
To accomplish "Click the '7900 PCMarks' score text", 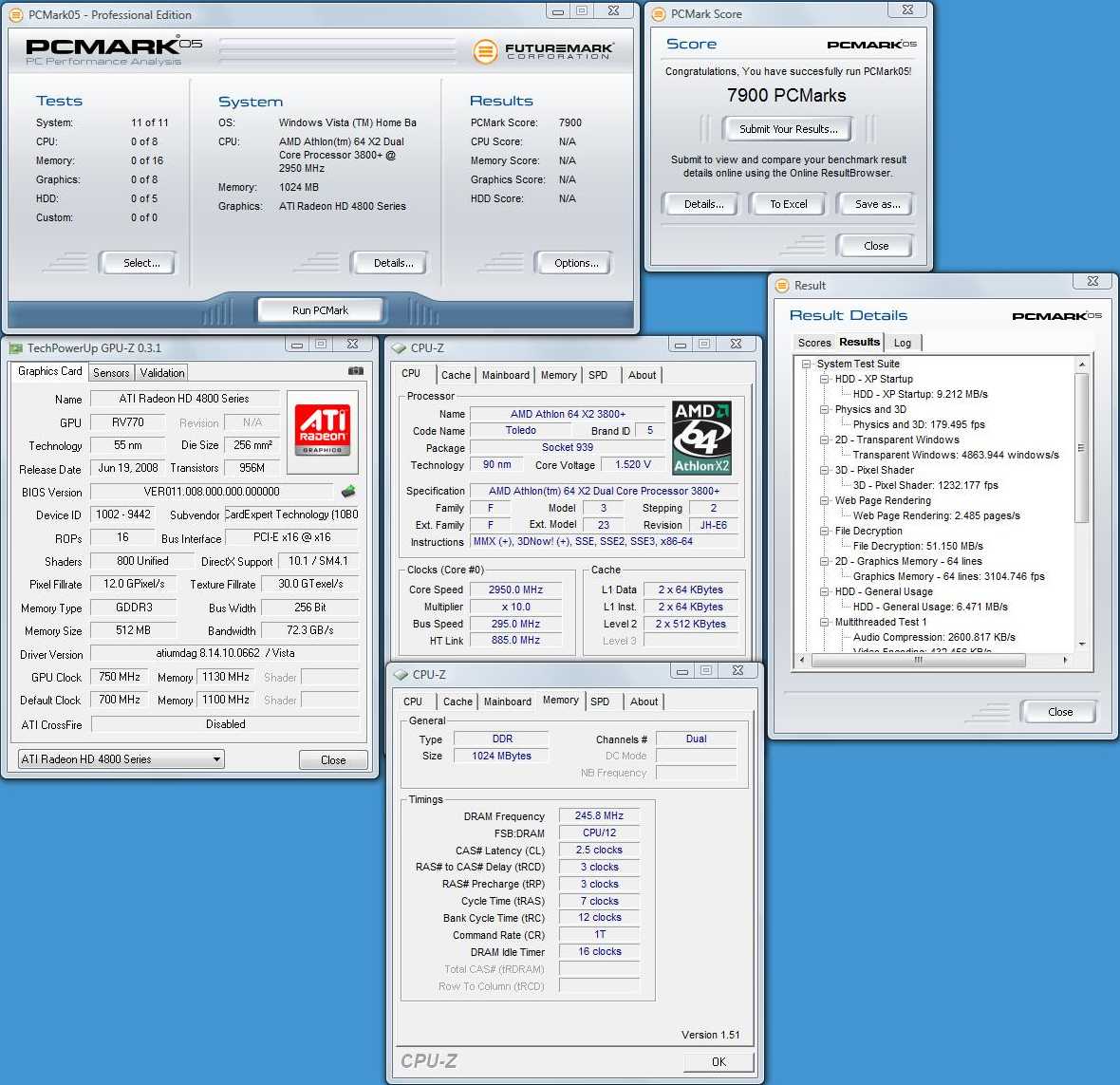I will 787,95.
